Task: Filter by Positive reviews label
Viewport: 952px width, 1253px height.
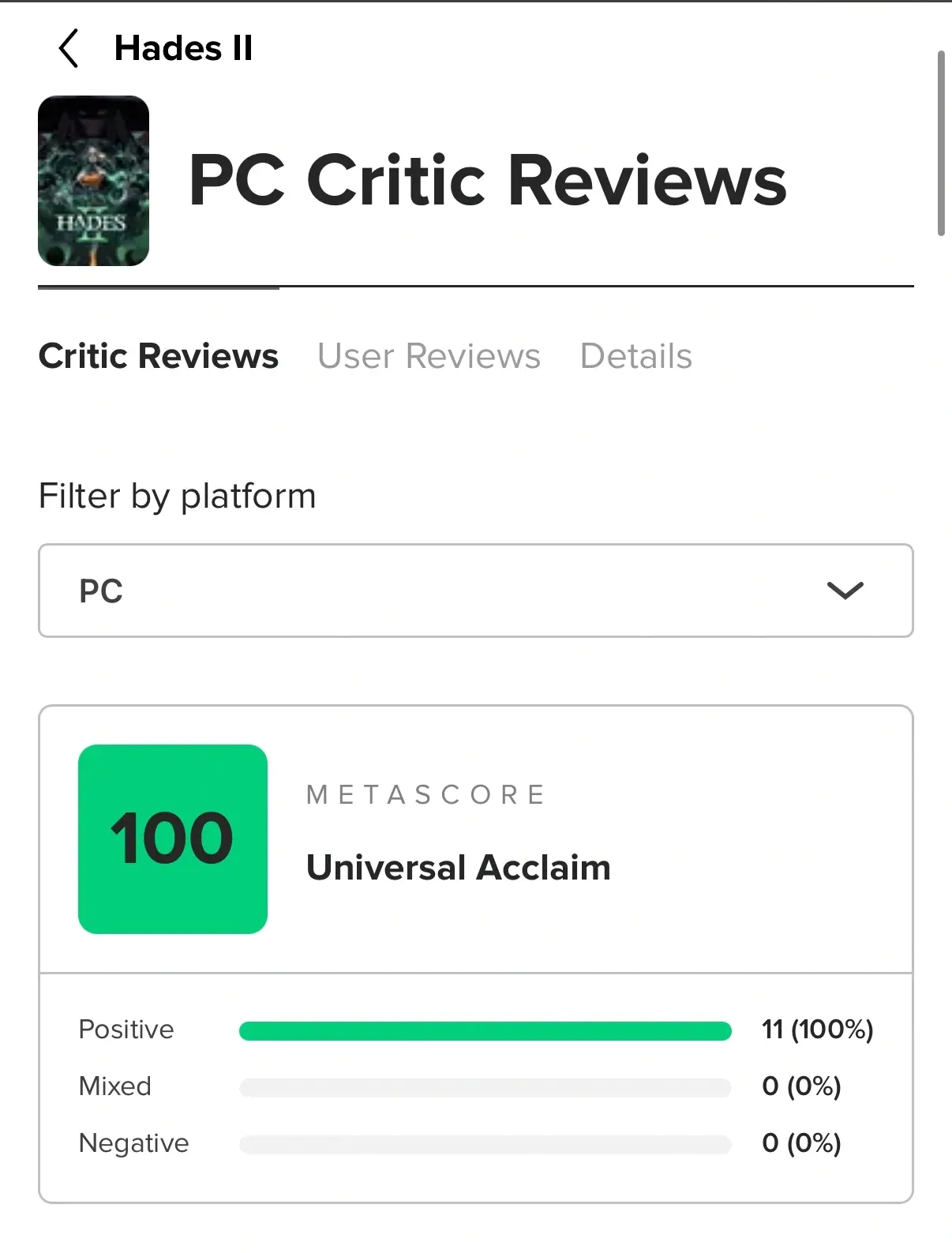Action: (x=126, y=1030)
